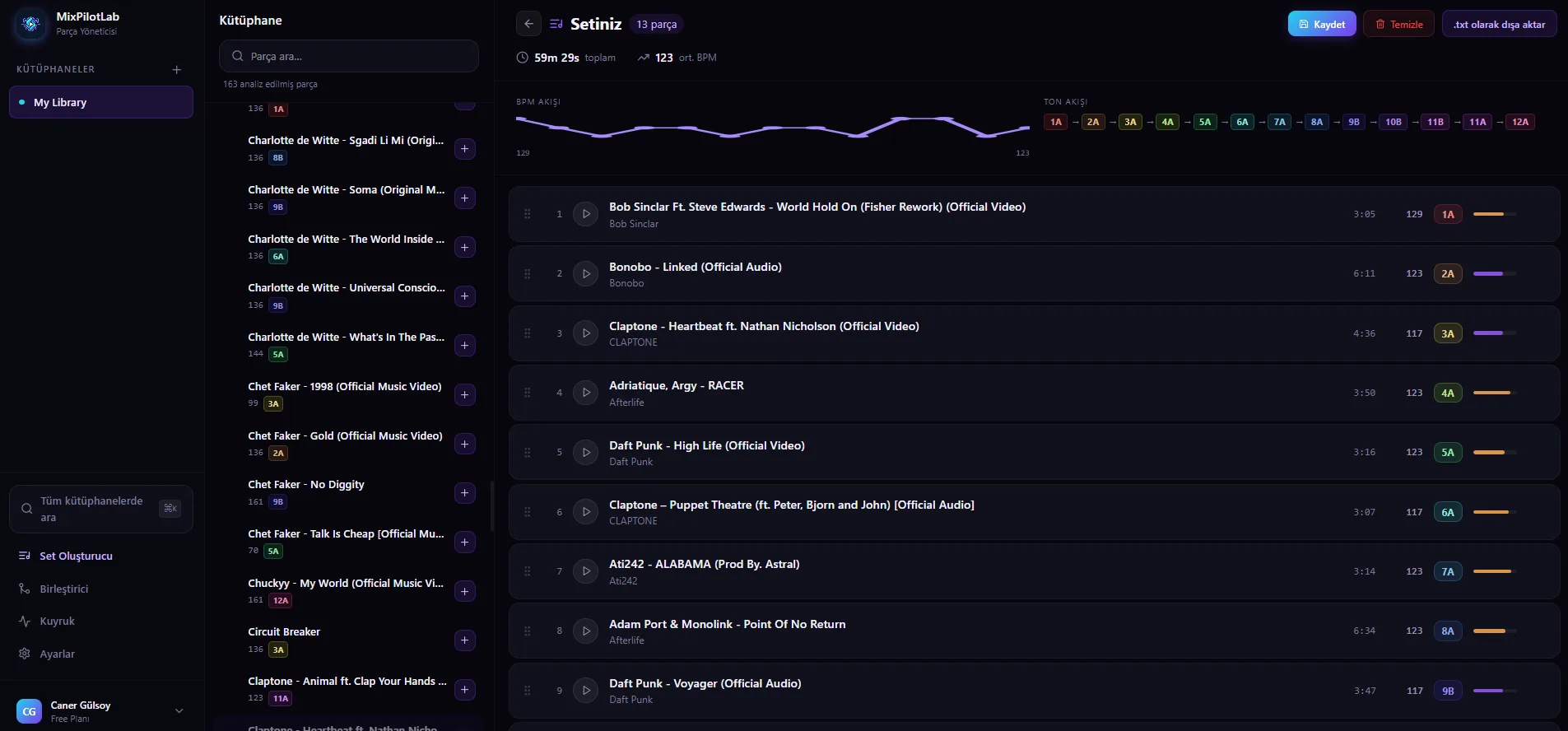1568x731 pixels.
Task: Grab drag handle of Puppet Theatre row
Action: (x=528, y=512)
